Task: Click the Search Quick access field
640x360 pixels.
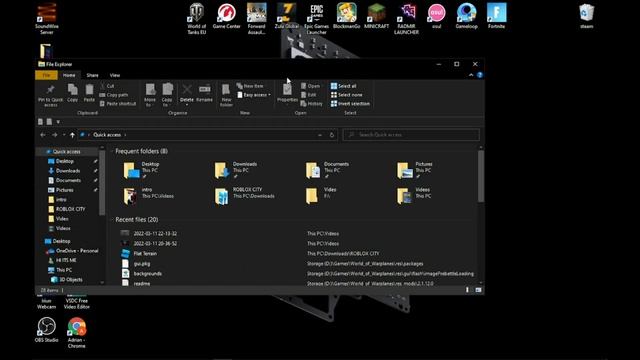Action: (x=411, y=135)
